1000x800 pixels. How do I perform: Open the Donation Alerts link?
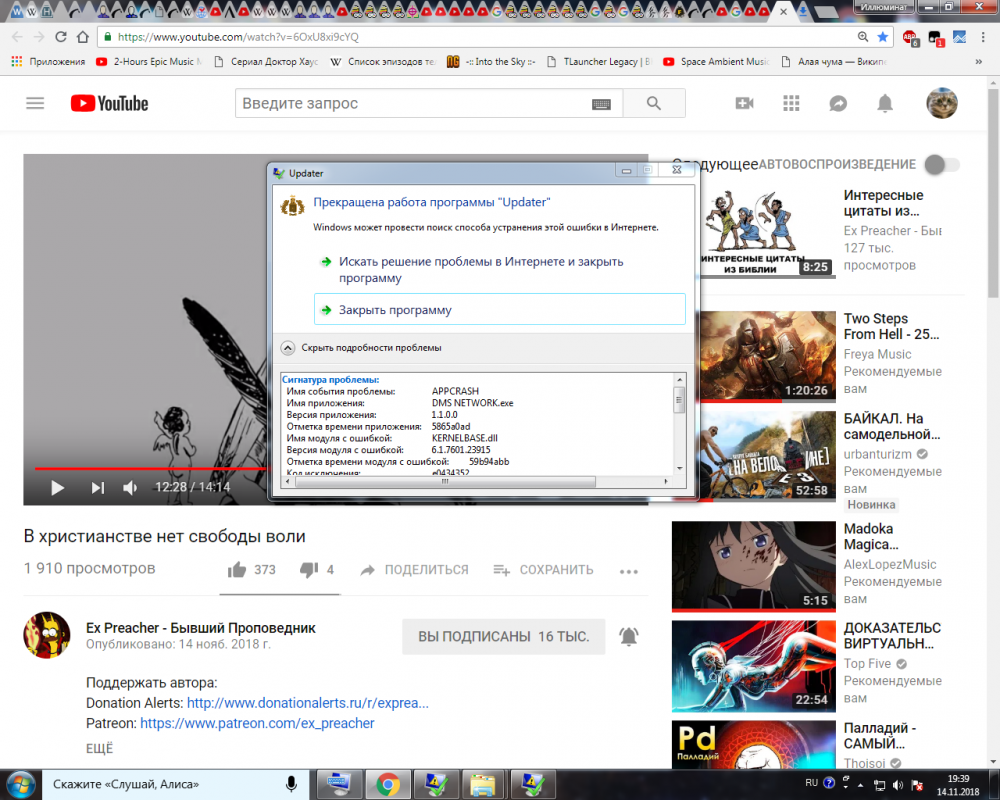pyautogui.click(x=307, y=703)
